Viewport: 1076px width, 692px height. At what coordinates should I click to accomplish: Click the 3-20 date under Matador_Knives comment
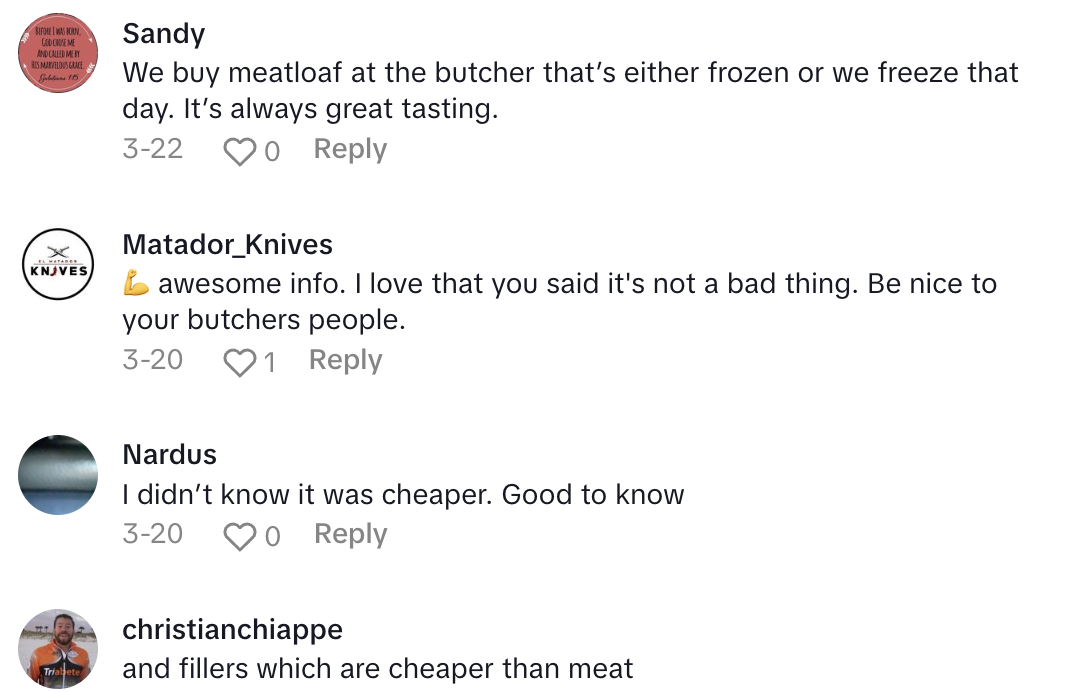[152, 360]
